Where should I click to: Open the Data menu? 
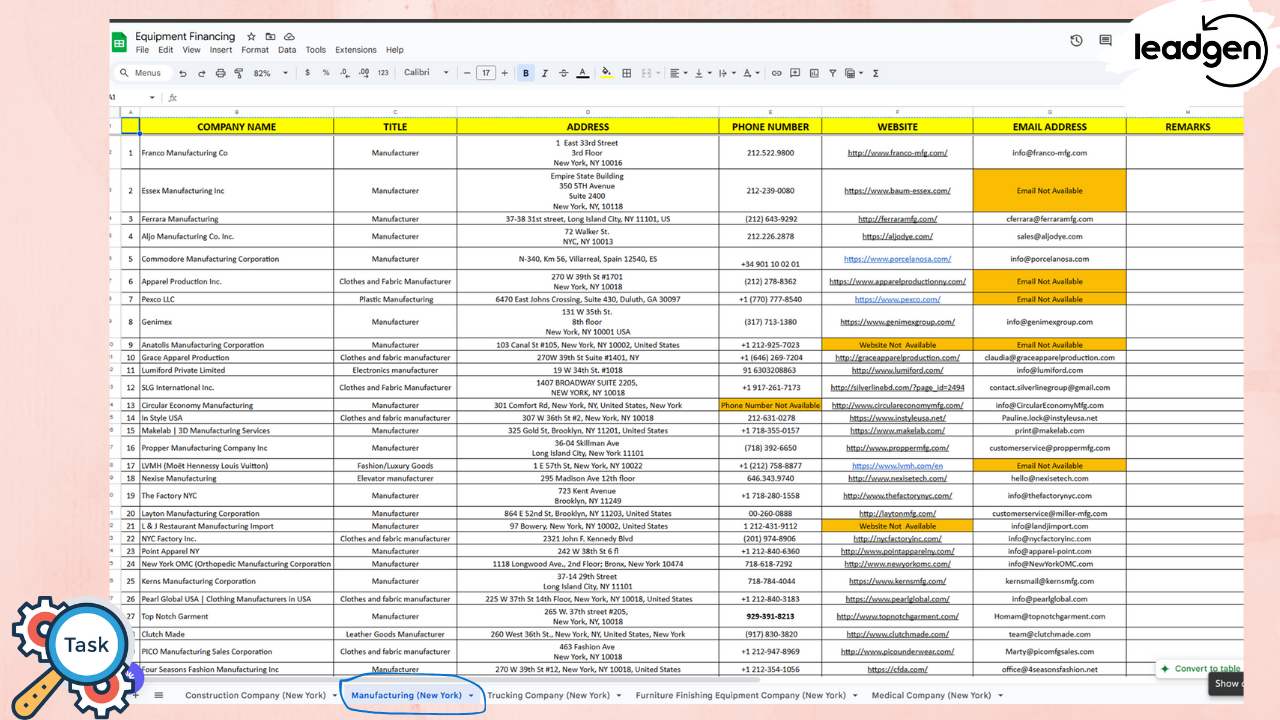[287, 50]
